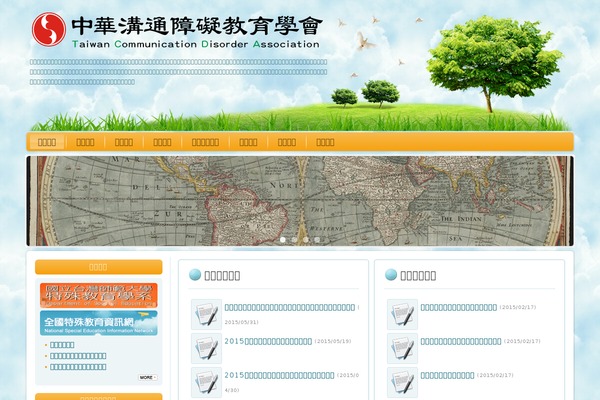Open the orange 特殊教育學系 department banner

pyautogui.click(x=99, y=295)
